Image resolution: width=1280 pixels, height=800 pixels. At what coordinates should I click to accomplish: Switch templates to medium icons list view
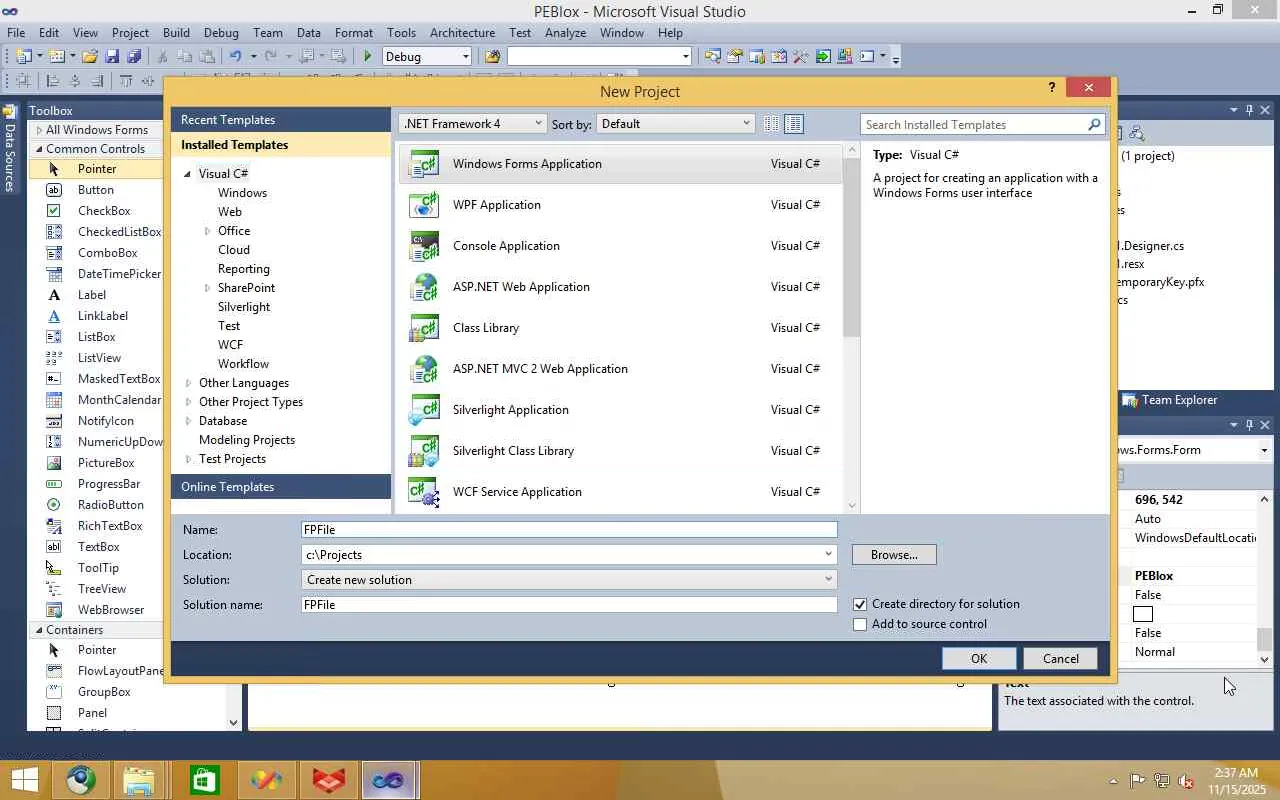794,124
